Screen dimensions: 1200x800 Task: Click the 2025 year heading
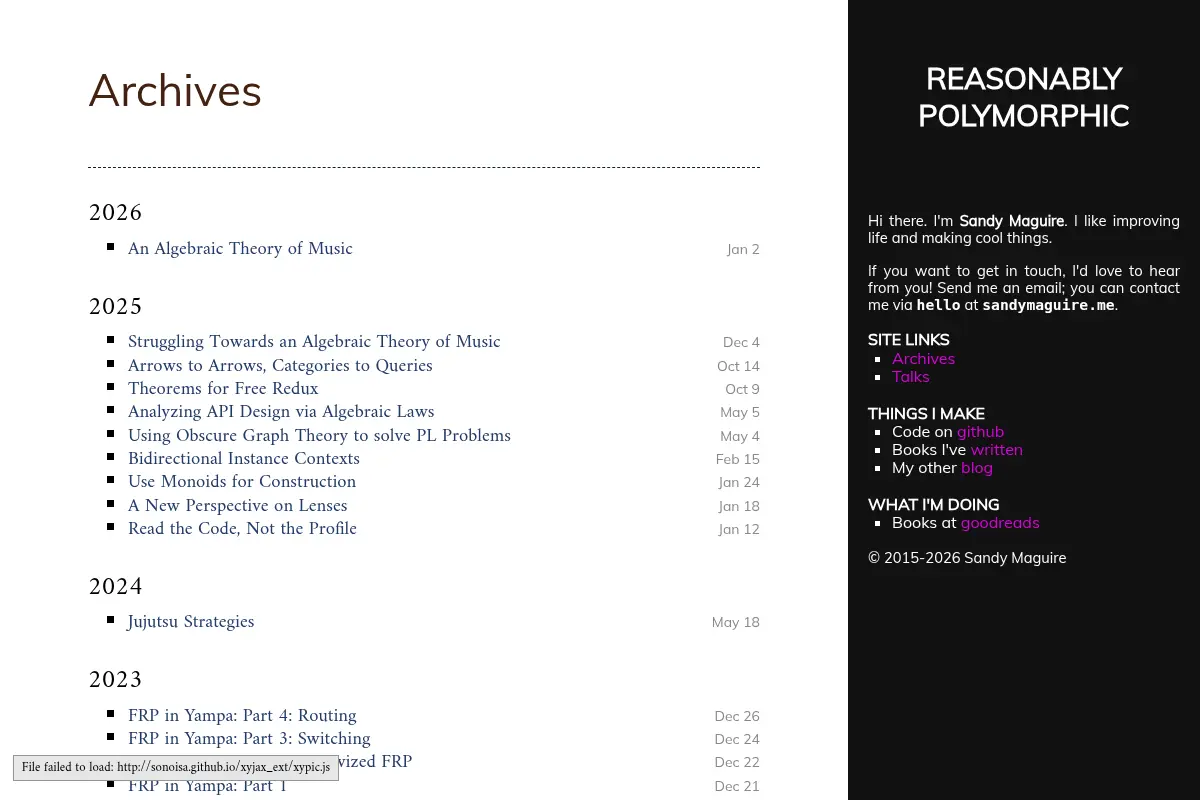[116, 306]
